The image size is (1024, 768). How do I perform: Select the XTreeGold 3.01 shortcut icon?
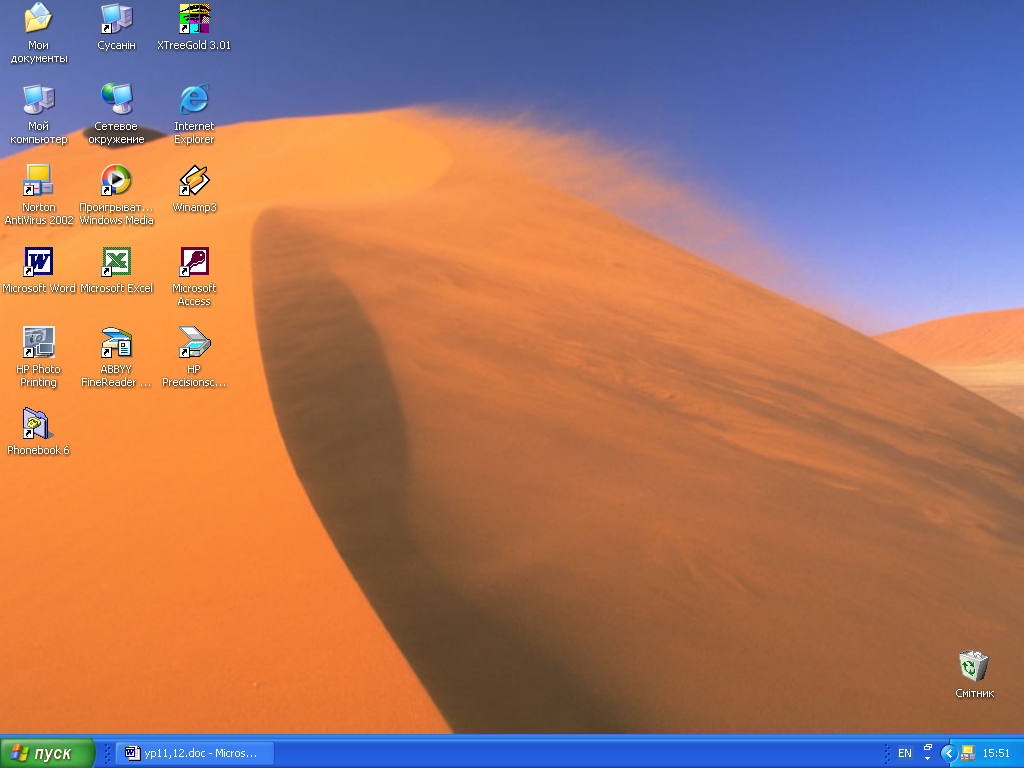coord(194,27)
